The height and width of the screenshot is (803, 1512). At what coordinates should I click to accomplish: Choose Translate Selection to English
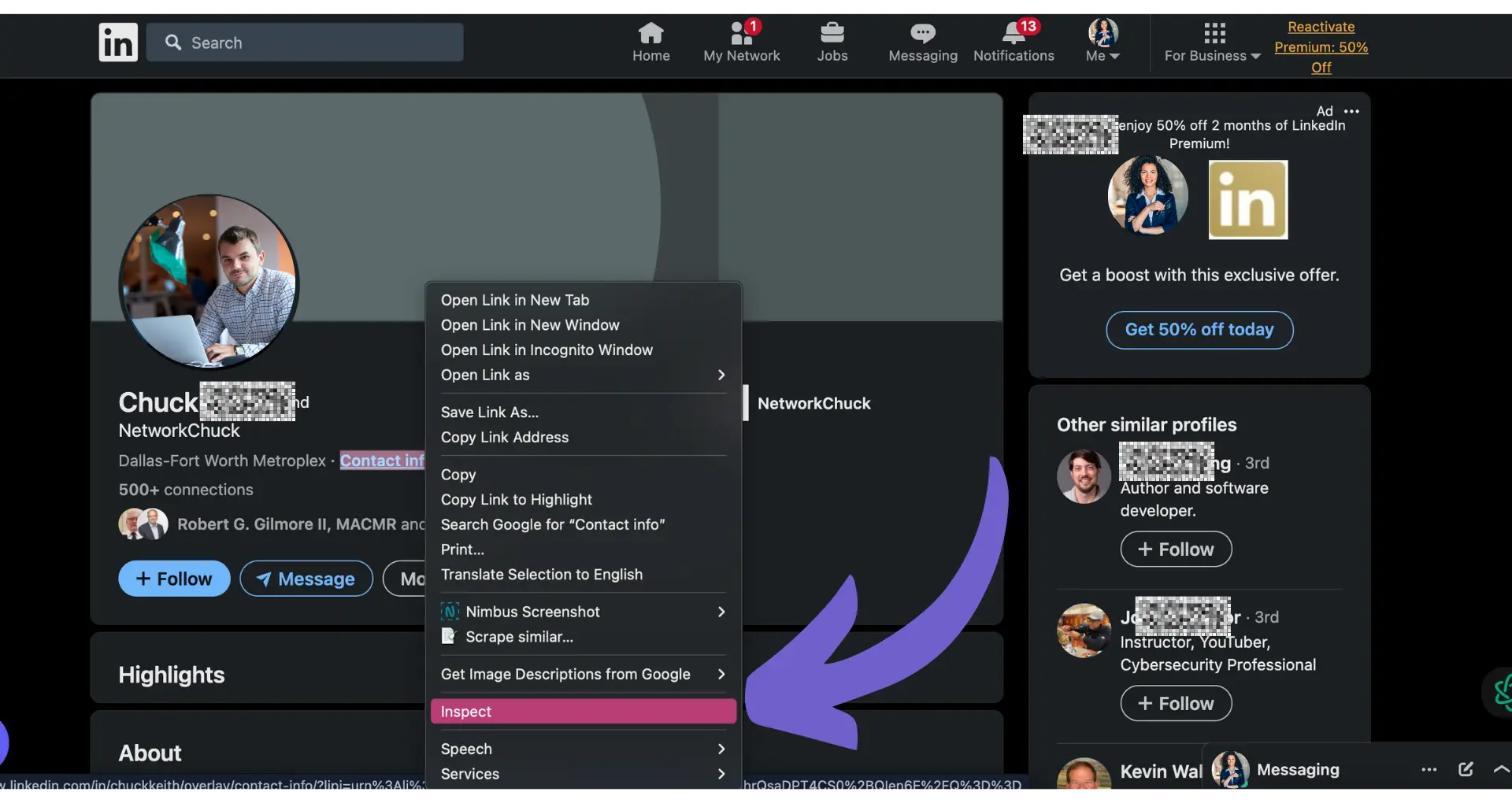(584, 575)
